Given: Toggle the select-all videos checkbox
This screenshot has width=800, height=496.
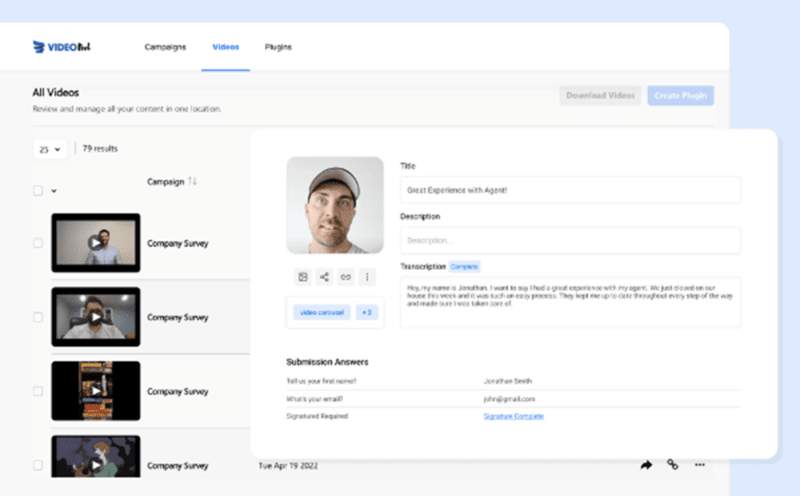Looking at the screenshot, I should (38, 190).
